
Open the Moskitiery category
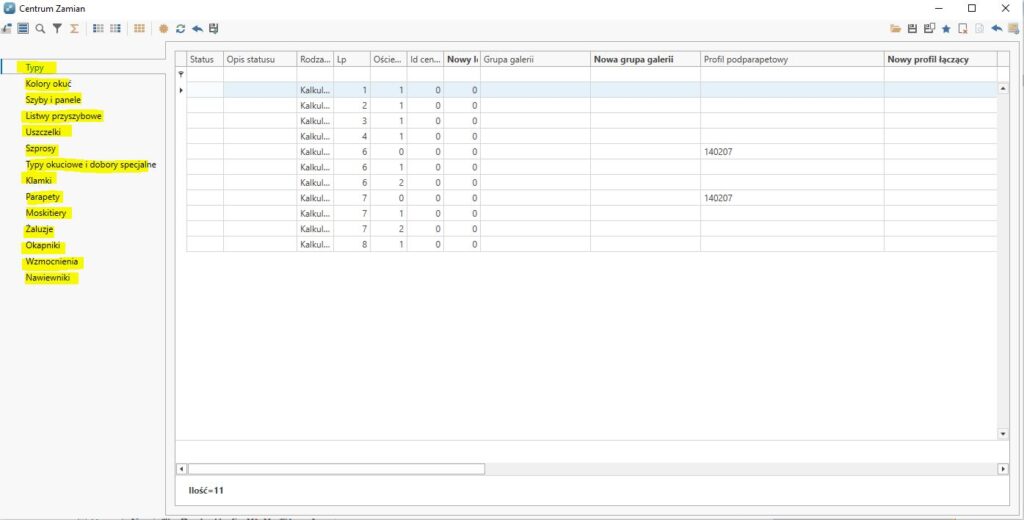[46, 213]
